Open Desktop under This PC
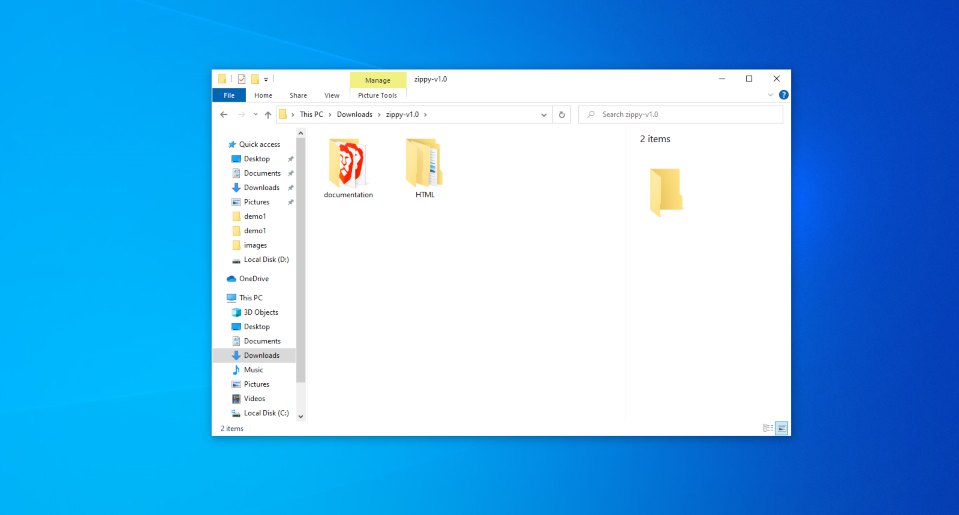This screenshot has height=515, width=959. coord(256,327)
